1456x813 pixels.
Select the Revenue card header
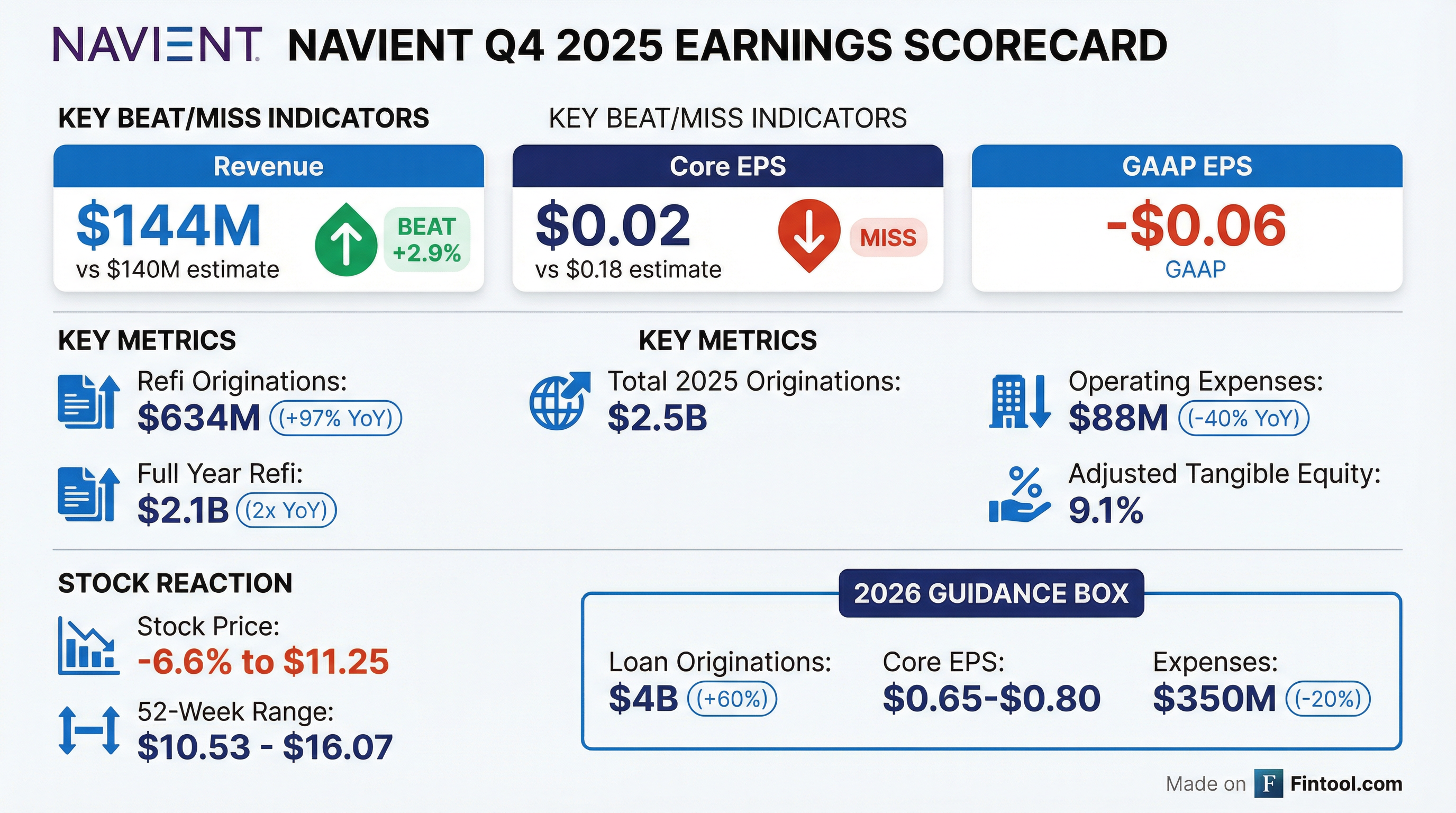(268, 166)
